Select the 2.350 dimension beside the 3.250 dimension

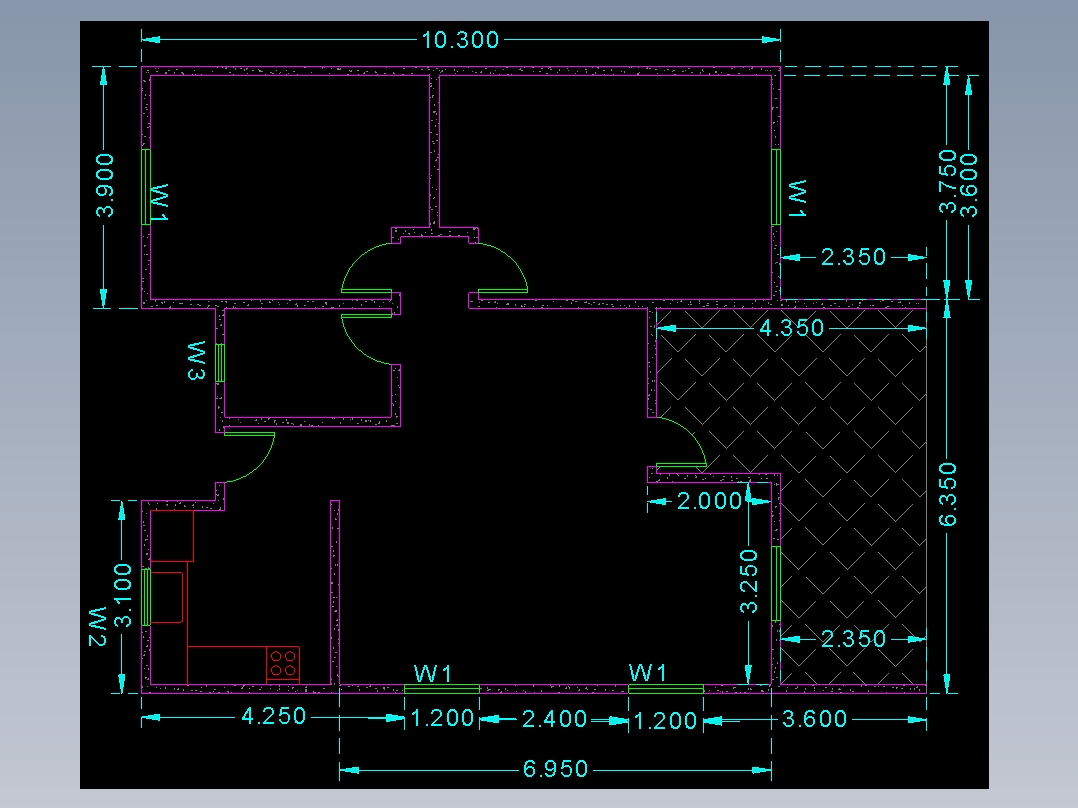853,639
